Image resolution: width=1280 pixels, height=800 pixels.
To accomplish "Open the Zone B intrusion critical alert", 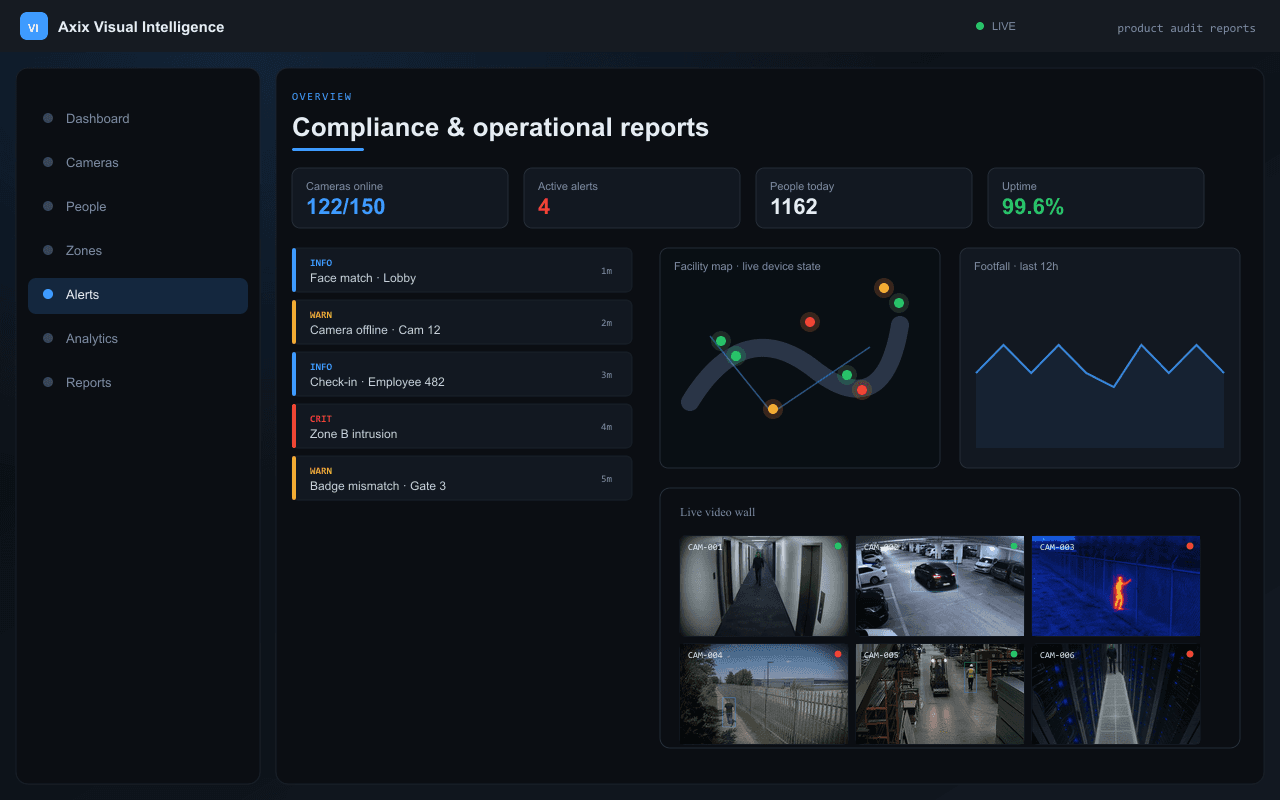I will tap(462, 426).
